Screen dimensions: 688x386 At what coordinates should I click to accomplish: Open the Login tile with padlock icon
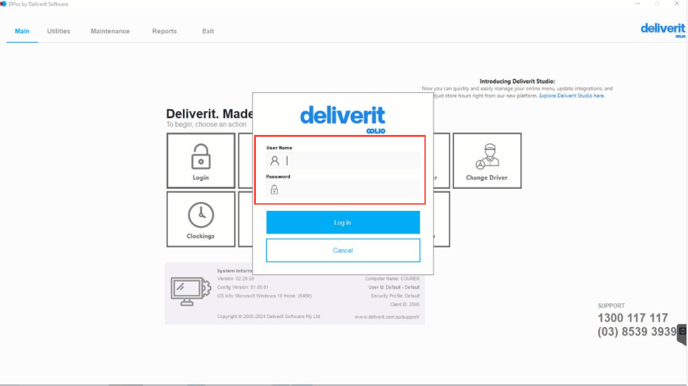201,161
